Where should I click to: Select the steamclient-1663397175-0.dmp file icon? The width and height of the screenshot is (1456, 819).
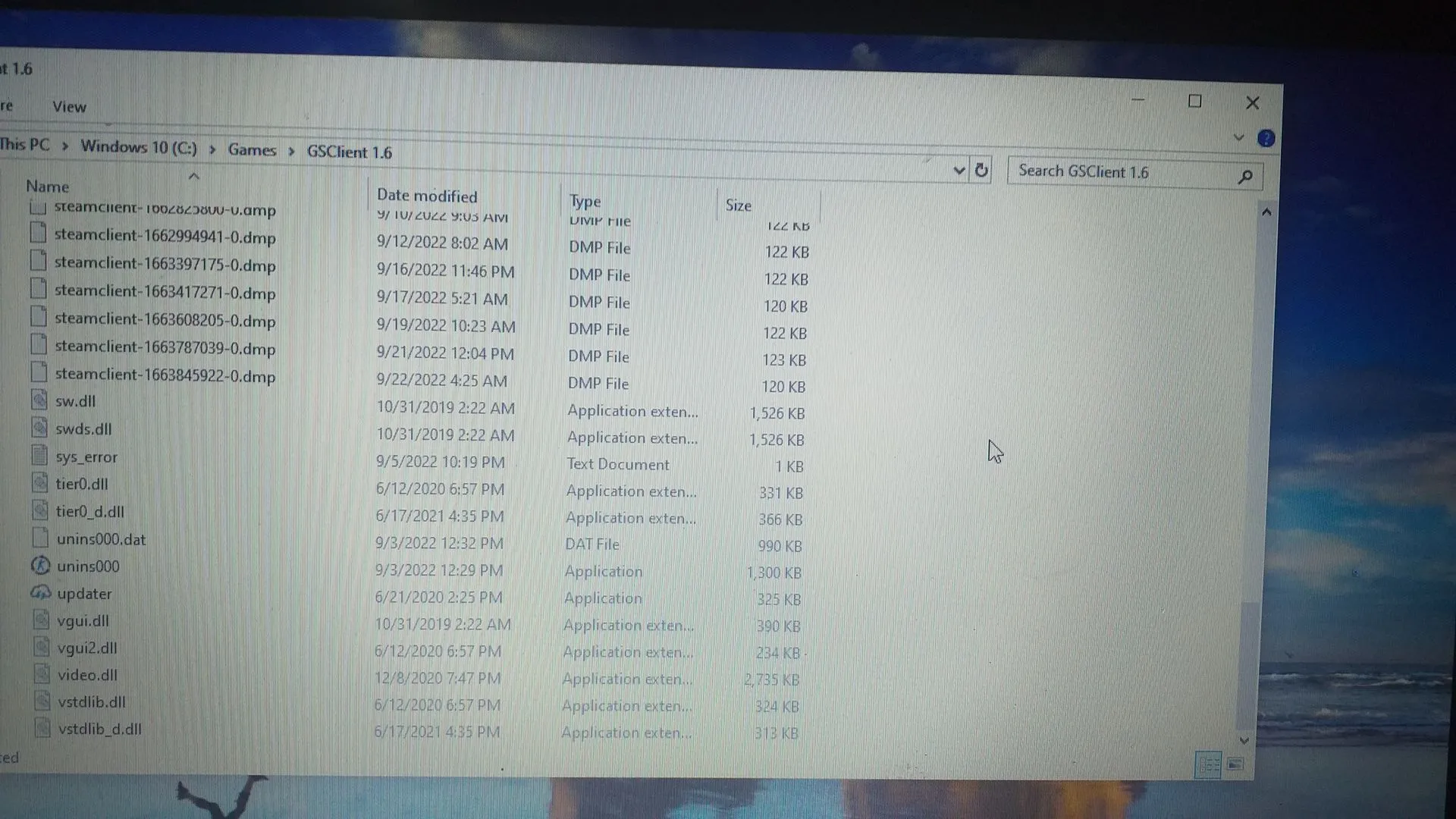(x=38, y=261)
